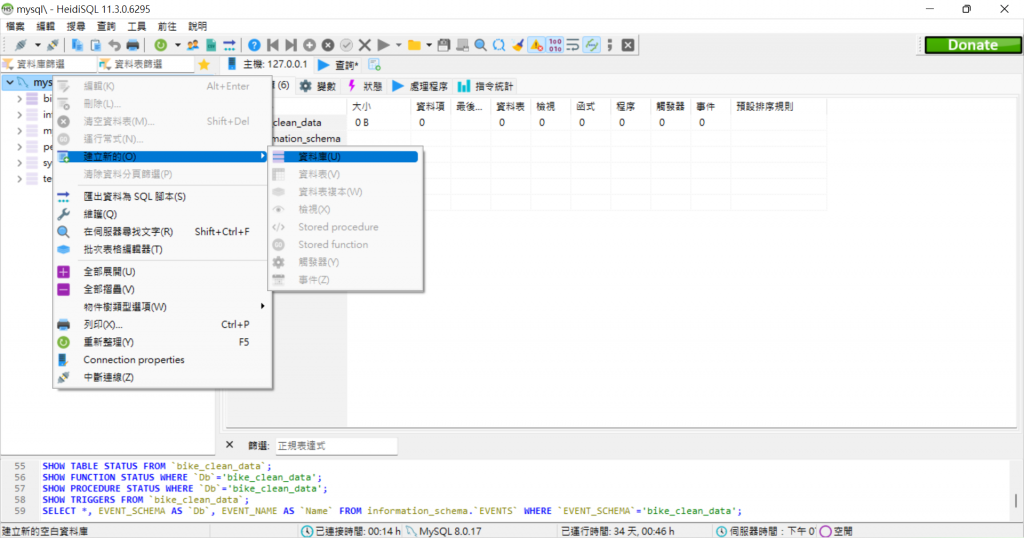This screenshot has height=538, width=1024.
Task: Open the 工具 menu in the menu bar
Action: 136,27
